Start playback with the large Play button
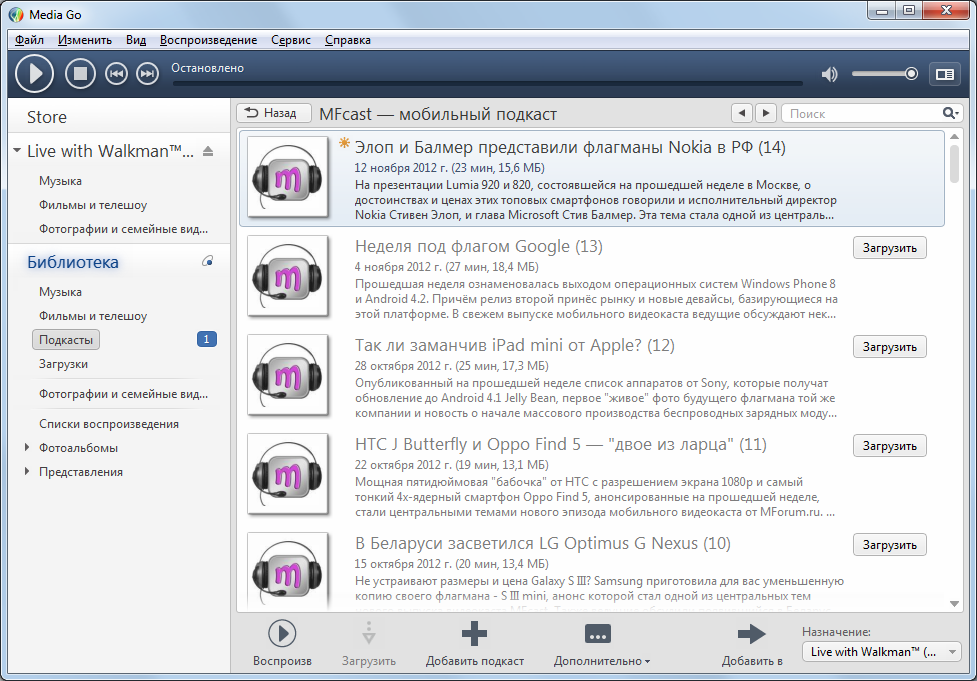 (34, 74)
